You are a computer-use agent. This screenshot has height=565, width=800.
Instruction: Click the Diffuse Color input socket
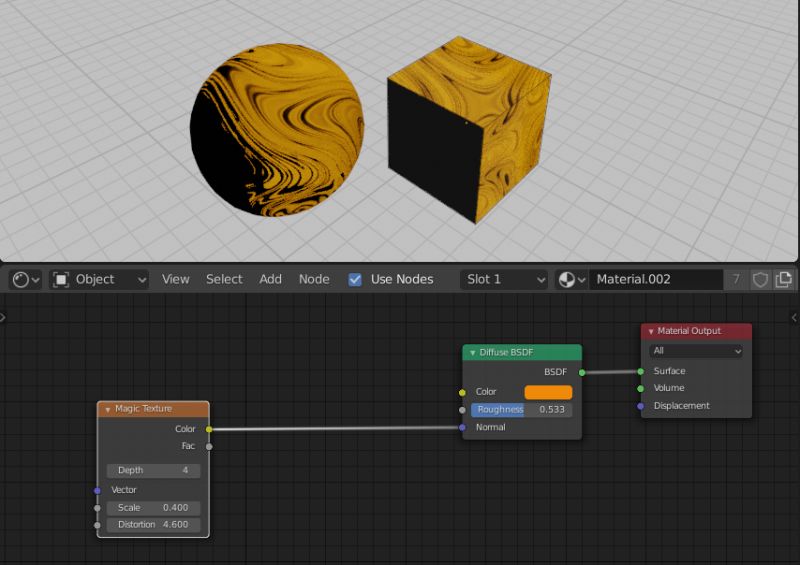click(462, 392)
